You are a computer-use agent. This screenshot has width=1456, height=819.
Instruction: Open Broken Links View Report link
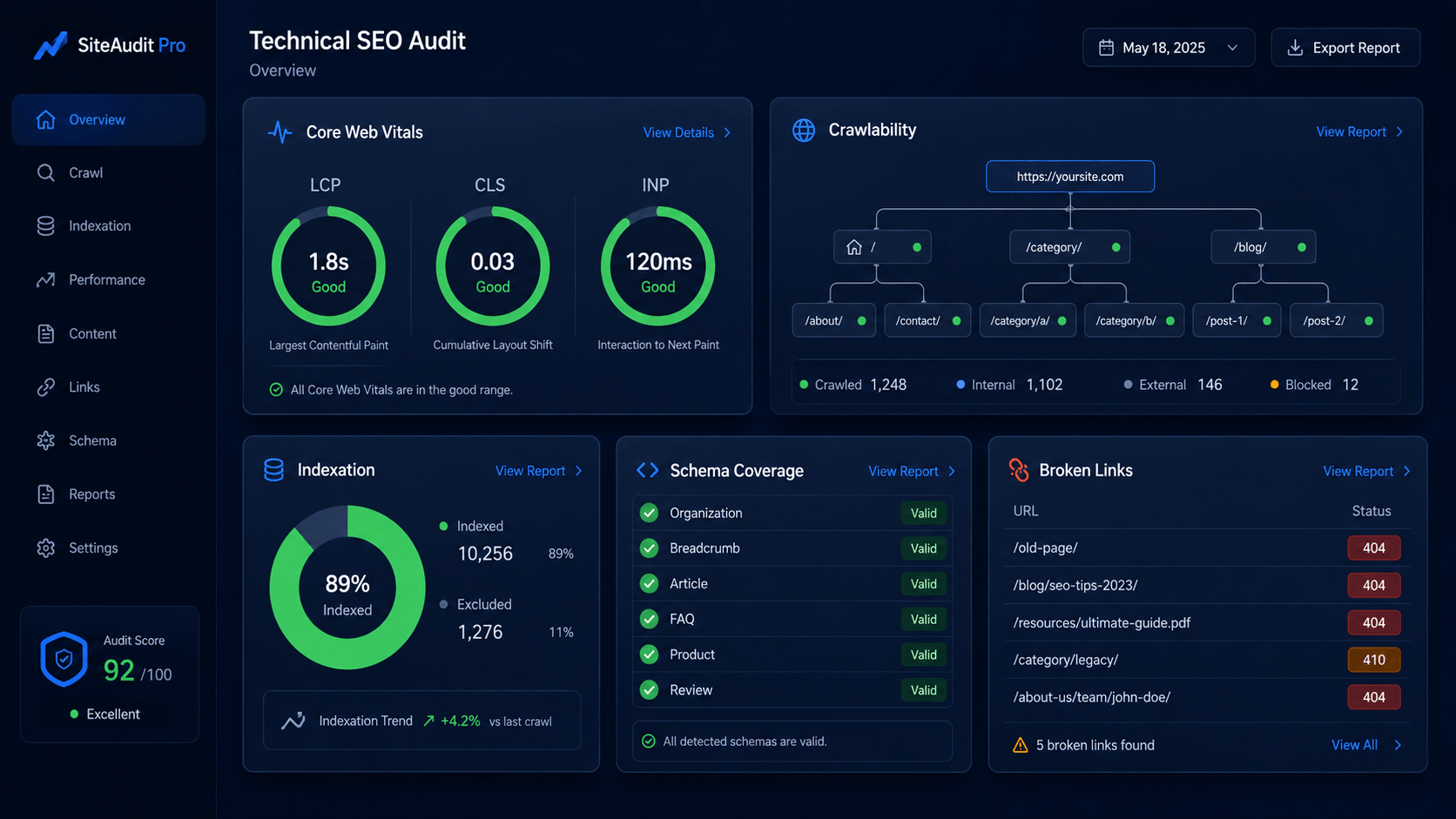click(1358, 472)
